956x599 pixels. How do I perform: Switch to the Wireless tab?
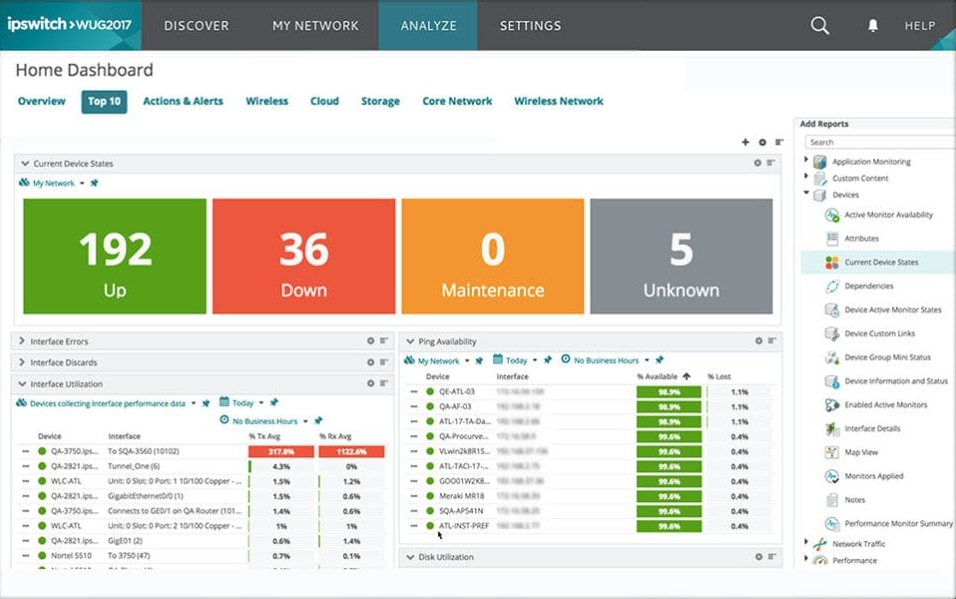pos(267,101)
